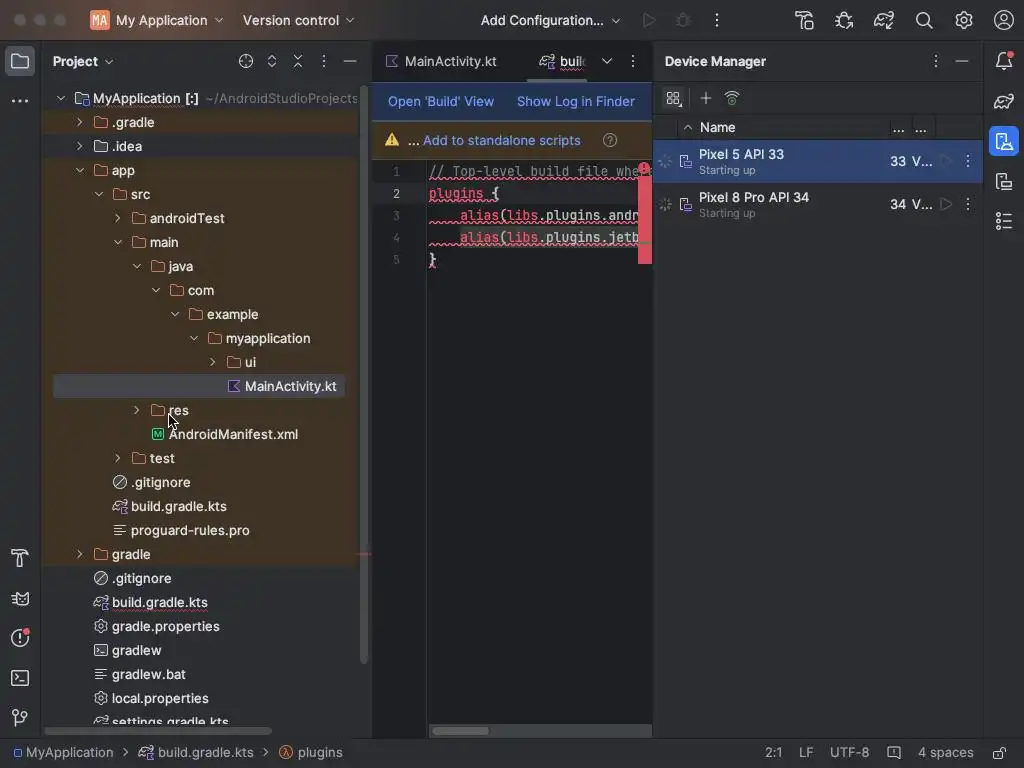Open the Git version control tool window
The image size is (1024, 768).
tap(20, 718)
